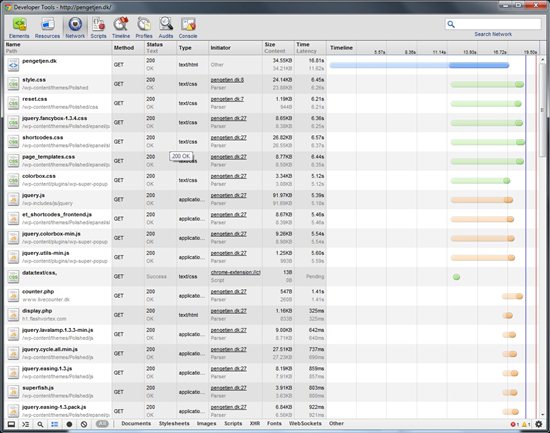Open initiator link in jquery.fancybox-1.3.4.css row
The width and height of the screenshot is (550, 433).
tap(229, 119)
